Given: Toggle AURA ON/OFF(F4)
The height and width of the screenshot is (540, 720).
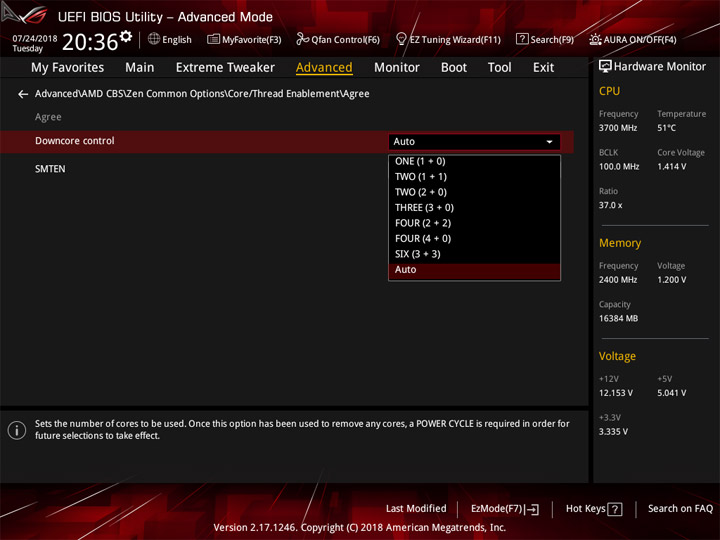Looking at the screenshot, I should [x=633, y=39].
